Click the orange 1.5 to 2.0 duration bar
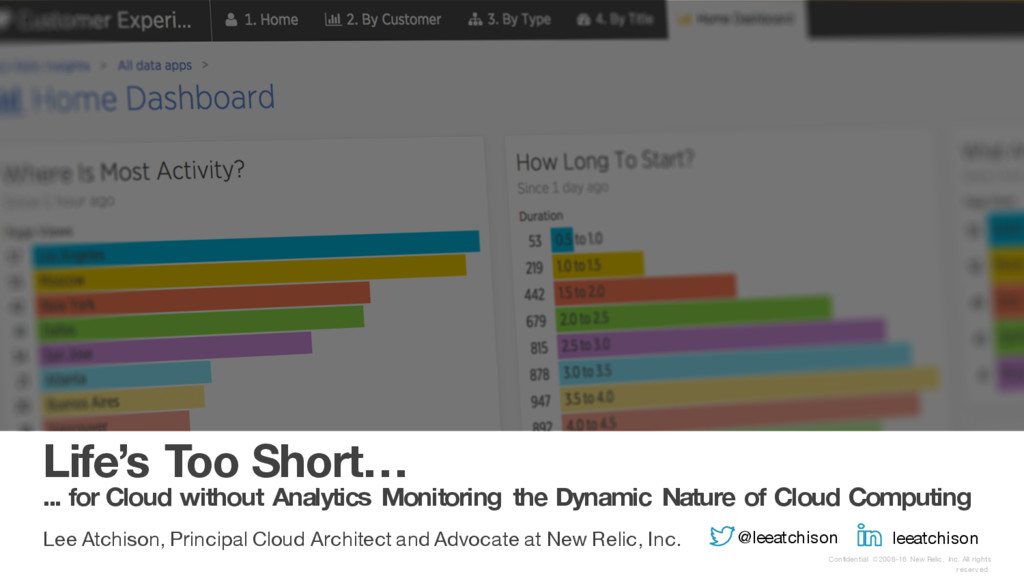 (x=645, y=291)
